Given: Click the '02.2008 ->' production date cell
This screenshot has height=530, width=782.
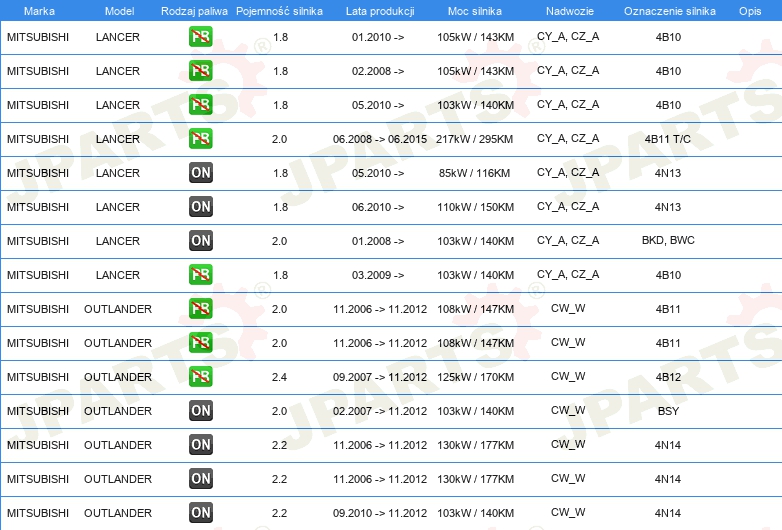Looking at the screenshot, I should [378, 71].
